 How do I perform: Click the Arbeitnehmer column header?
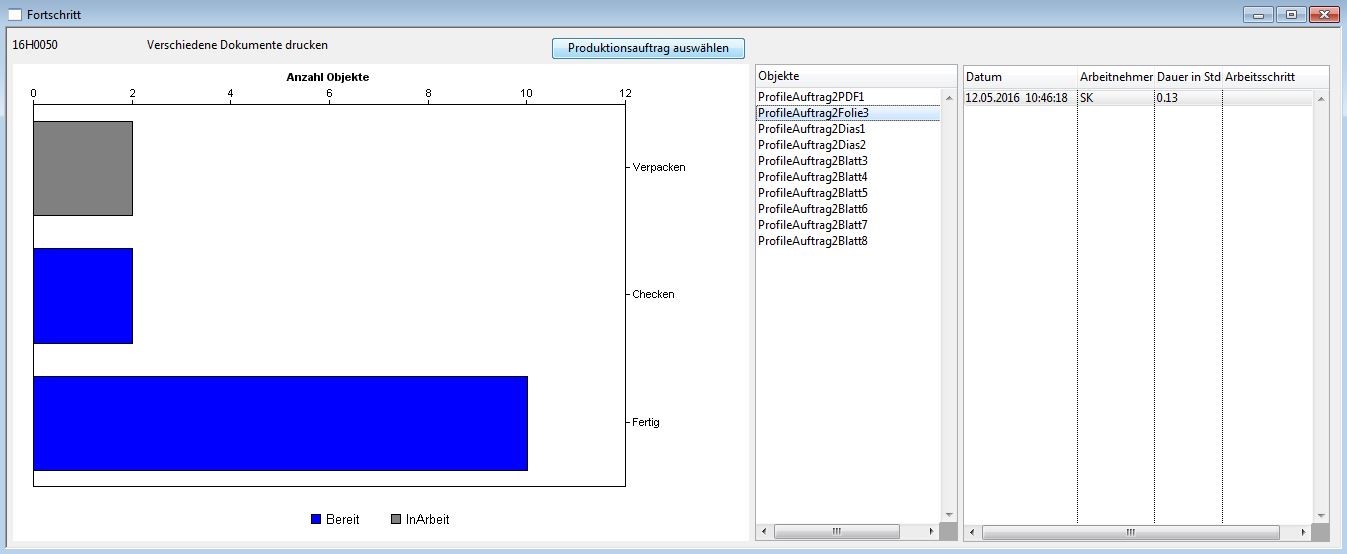pyautogui.click(x=1116, y=77)
